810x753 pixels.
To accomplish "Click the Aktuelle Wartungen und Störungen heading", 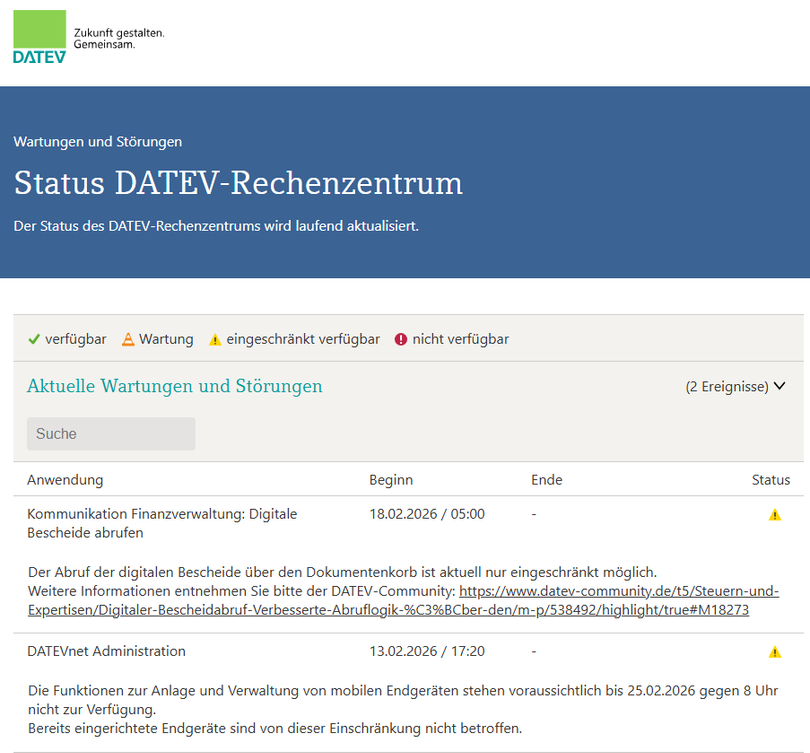I will click(175, 386).
